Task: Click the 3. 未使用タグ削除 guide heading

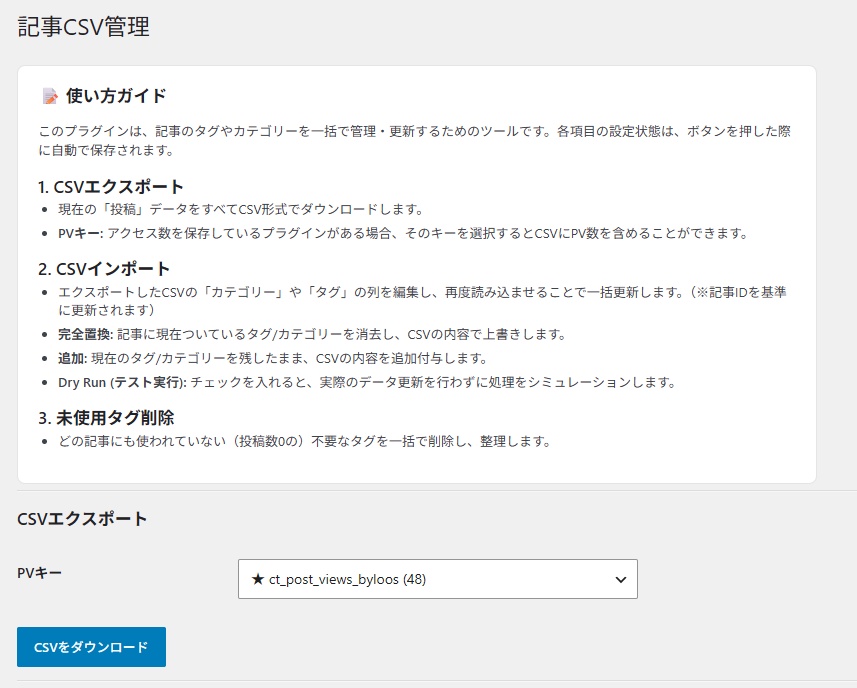Action: point(107,418)
